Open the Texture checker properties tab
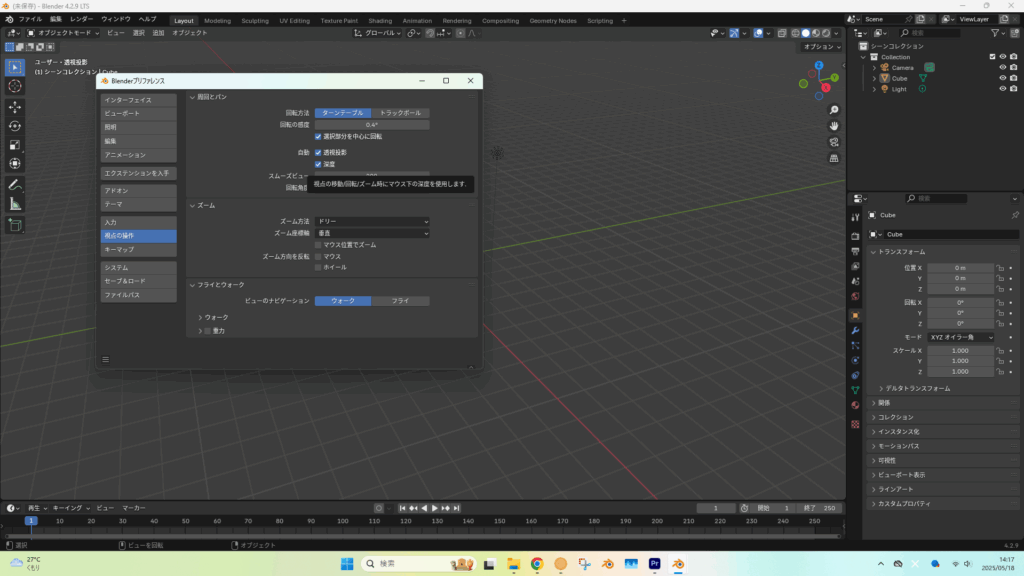 click(856, 424)
